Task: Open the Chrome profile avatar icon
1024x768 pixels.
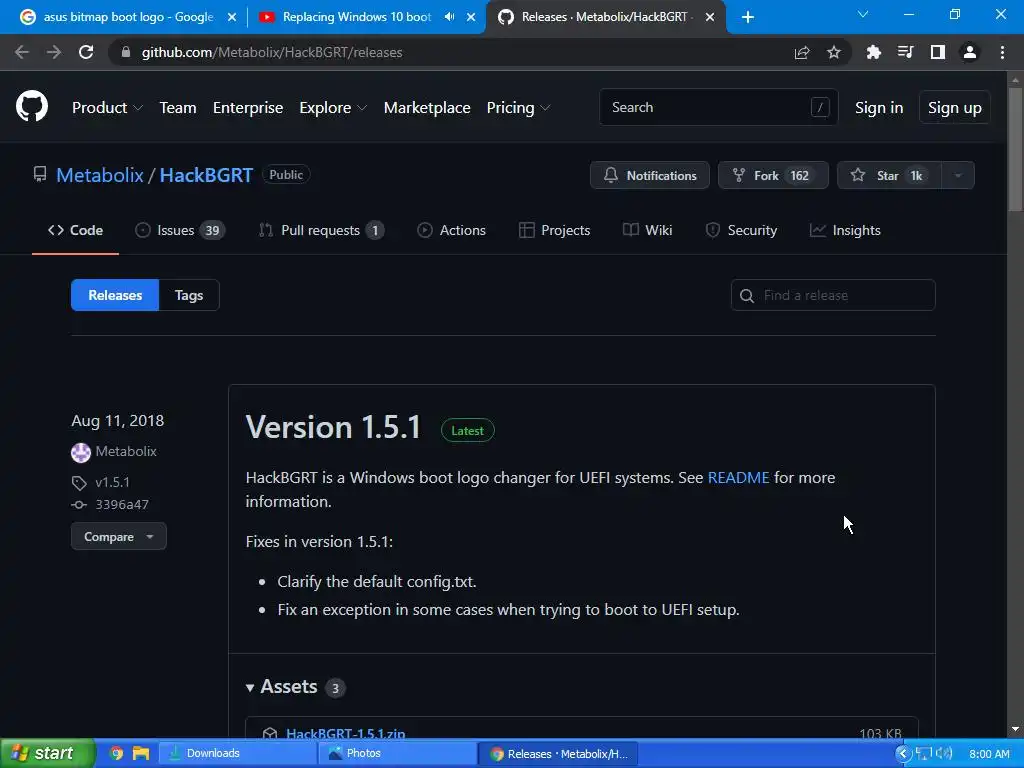Action: coord(970,52)
